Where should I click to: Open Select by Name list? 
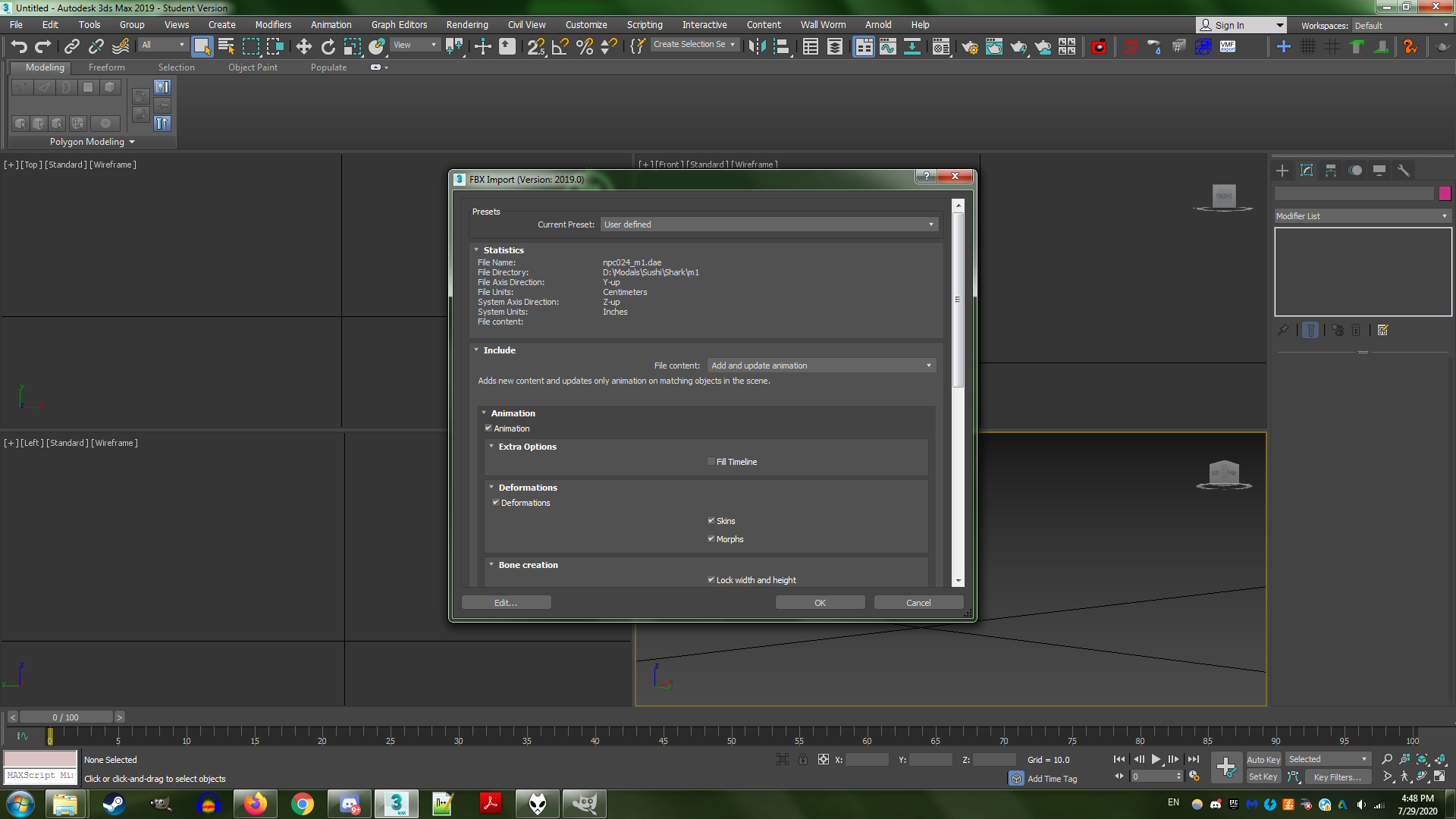coord(226,47)
